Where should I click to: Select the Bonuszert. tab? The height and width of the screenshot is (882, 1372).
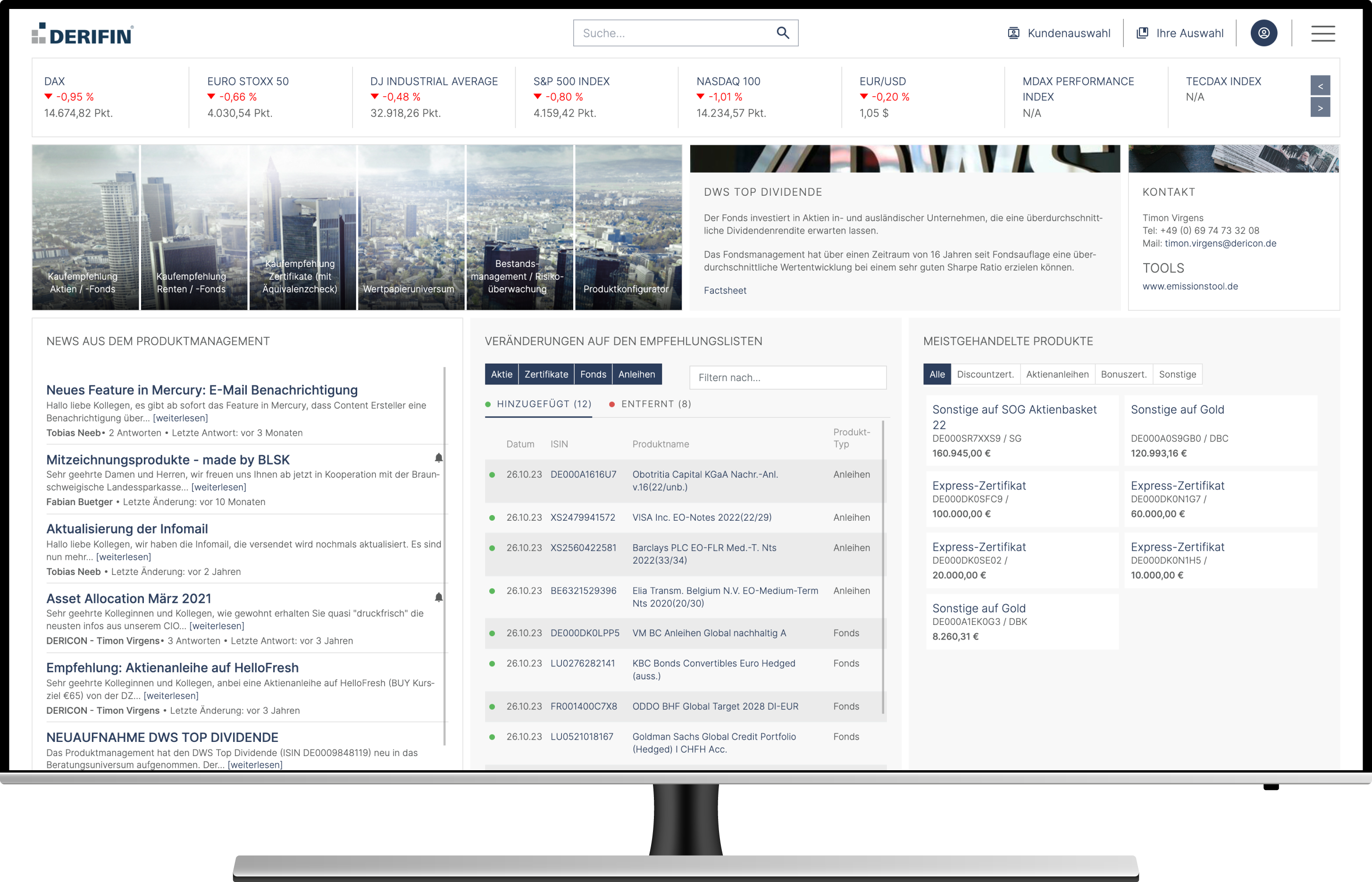click(1123, 374)
